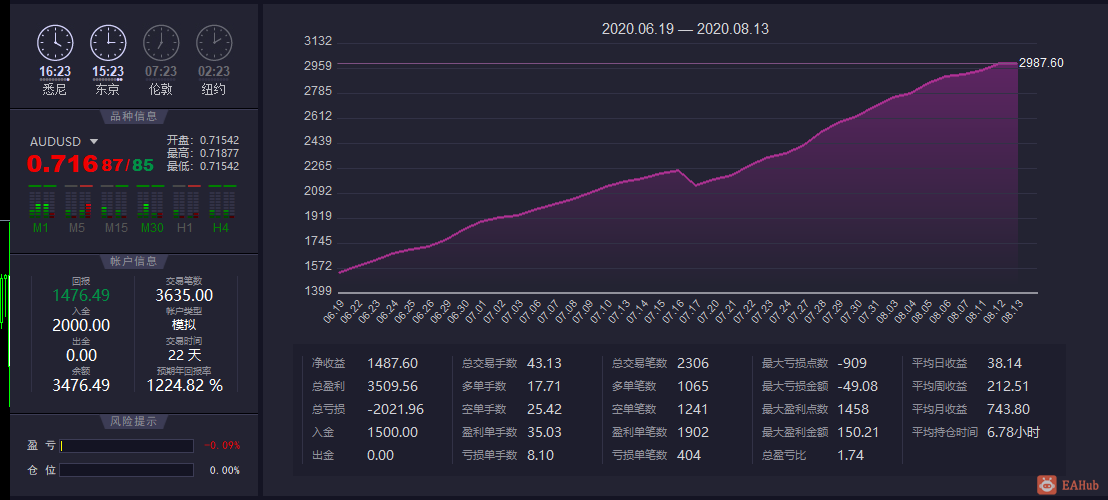Click the EAHub logo icon
Image resolution: width=1108 pixels, height=500 pixels.
(1047, 484)
